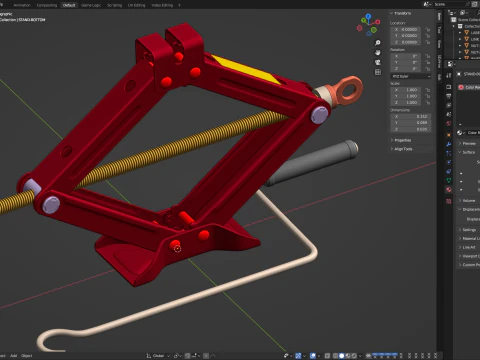
Task: Collapse the material Surface panel
Action: pos(467,152)
